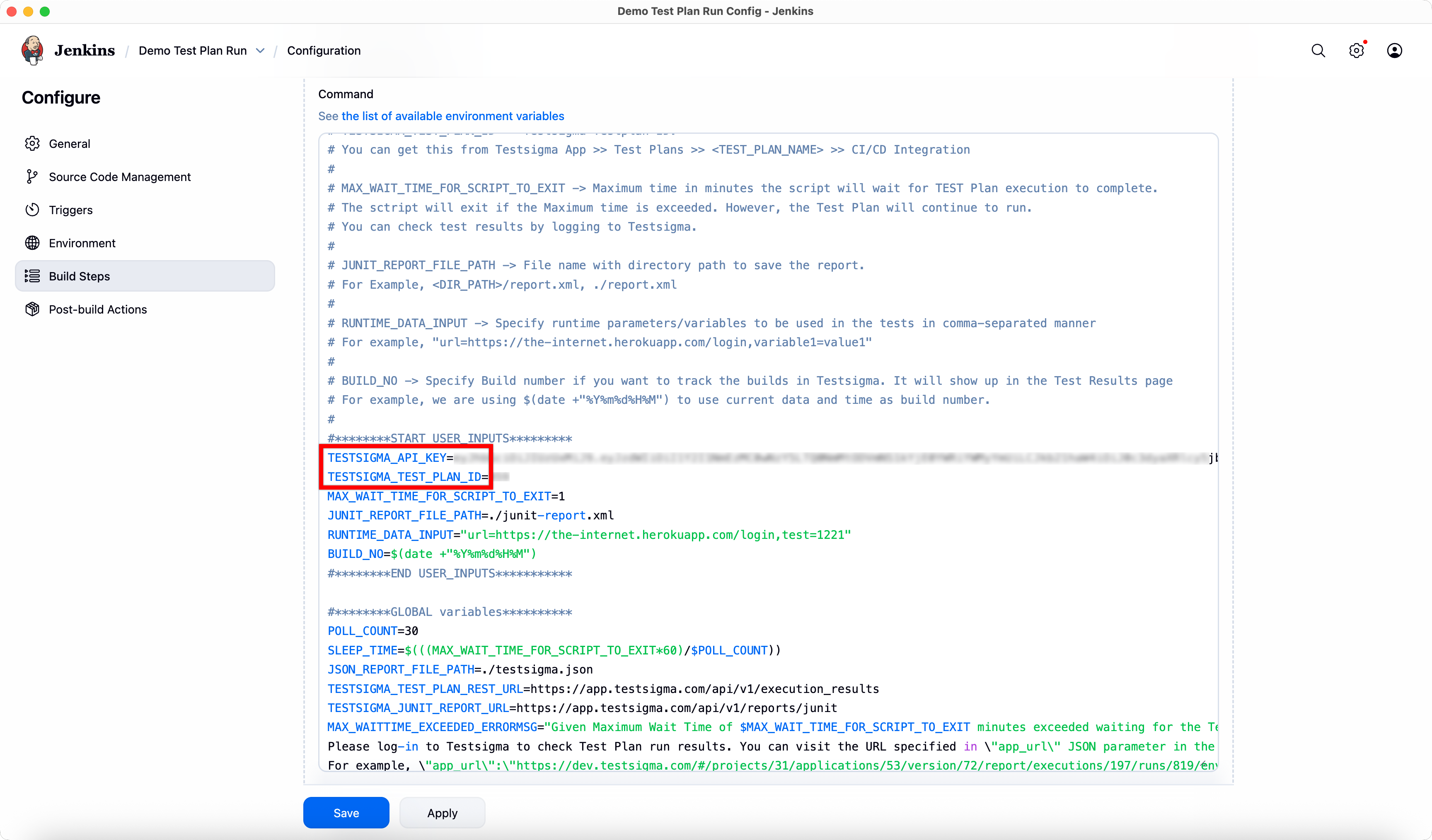
Task: Select the Build Steps list icon
Action: (x=32, y=276)
